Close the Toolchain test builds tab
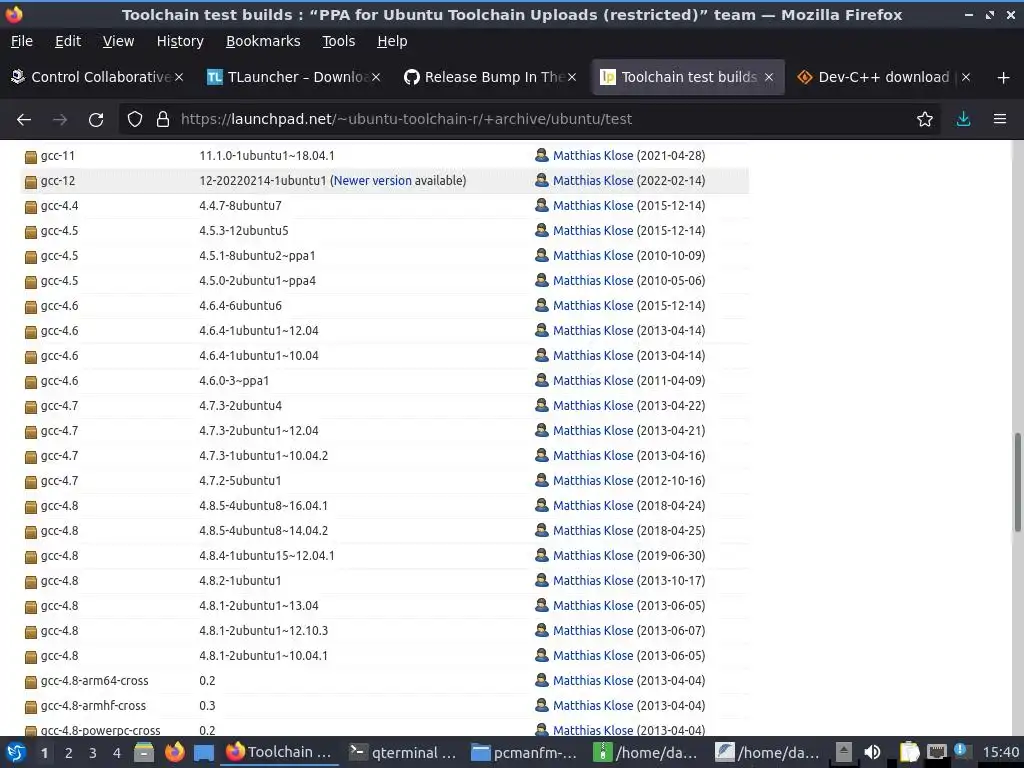 769,77
